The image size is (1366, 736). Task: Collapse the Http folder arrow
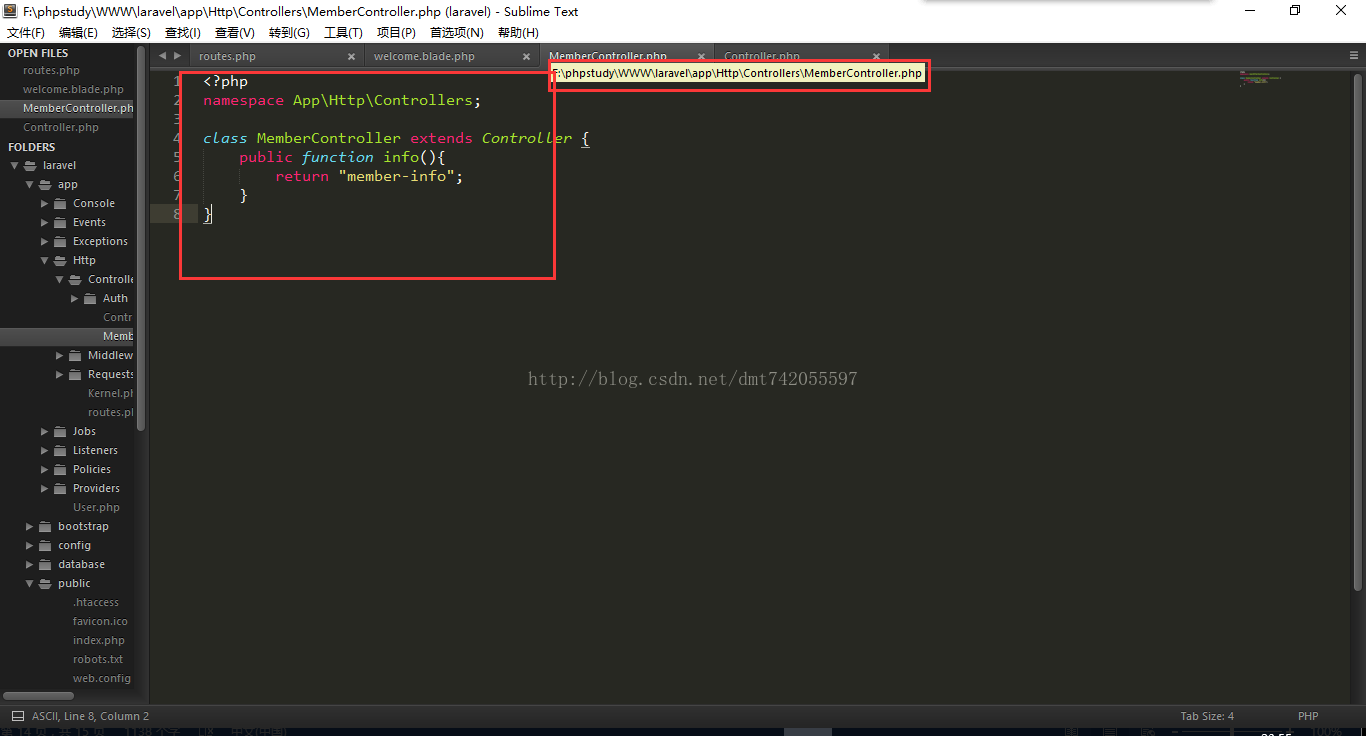[44, 261]
